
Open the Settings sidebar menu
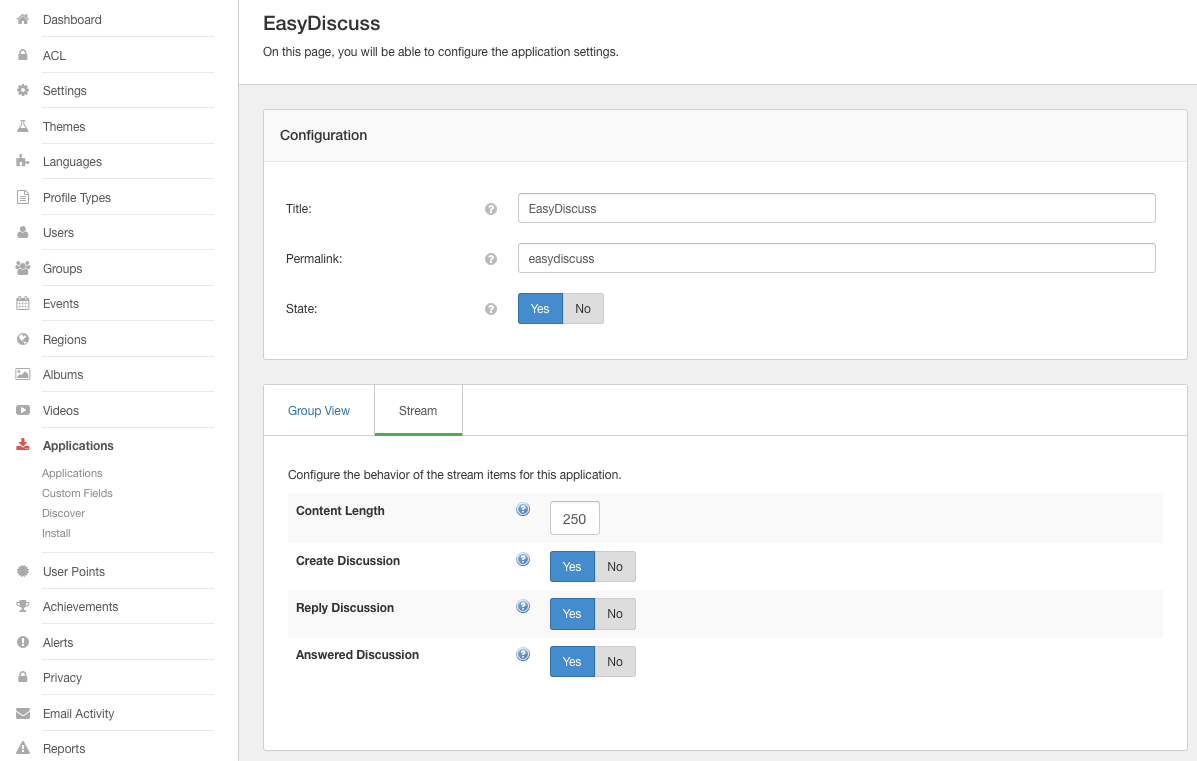[x=65, y=91]
